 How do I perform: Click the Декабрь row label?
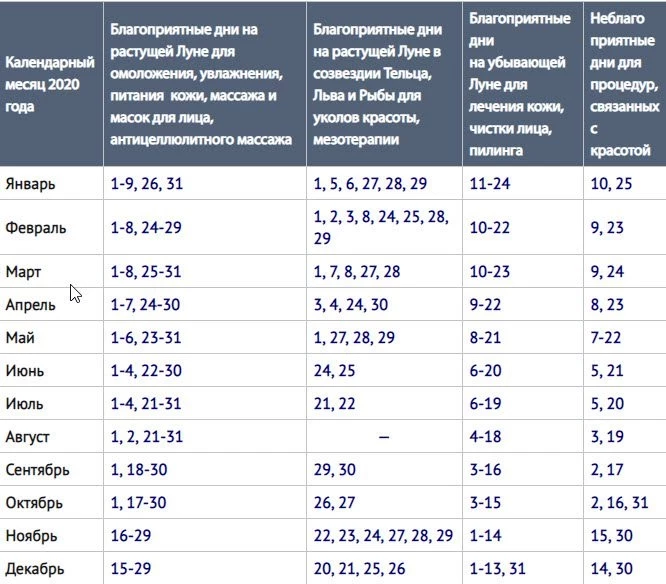[35, 569]
